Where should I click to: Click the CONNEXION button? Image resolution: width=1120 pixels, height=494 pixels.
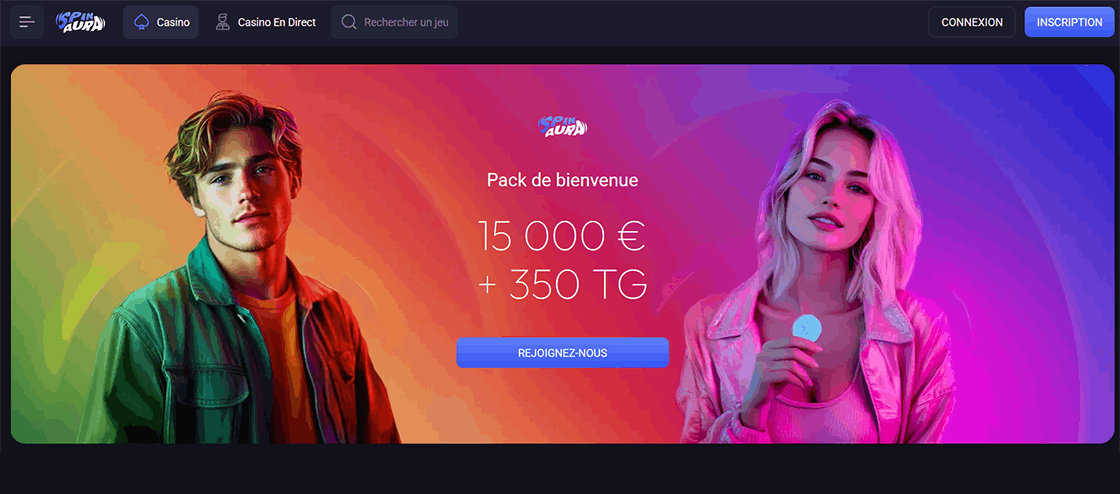point(972,22)
